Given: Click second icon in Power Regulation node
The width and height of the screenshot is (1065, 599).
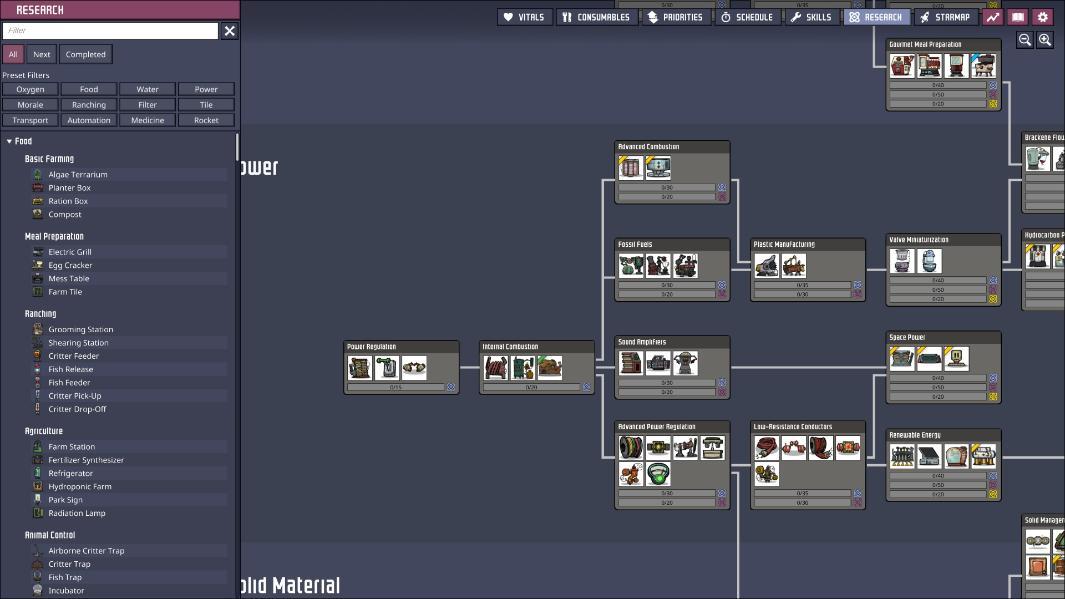Looking at the screenshot, I should pyautogui.click(x=386, y=367).
